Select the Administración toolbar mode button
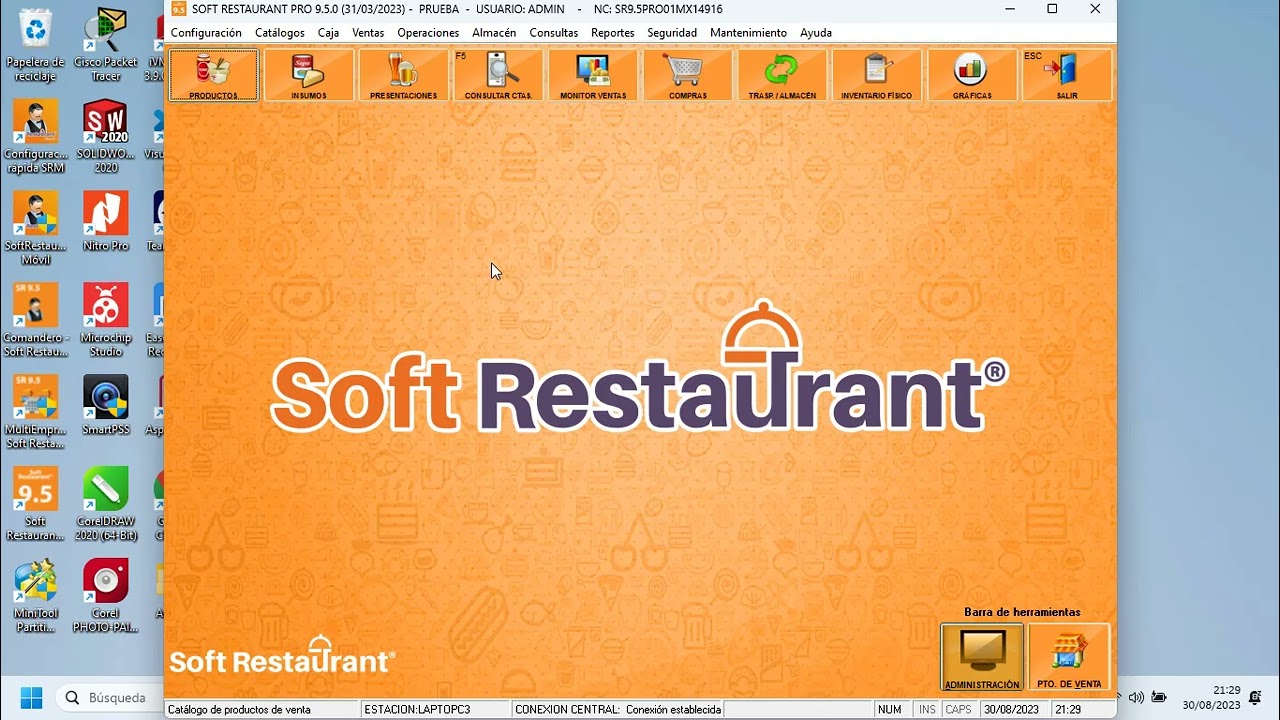This screenshot has width=1280, height=720. pyautogui.click(x=982, y=657)
